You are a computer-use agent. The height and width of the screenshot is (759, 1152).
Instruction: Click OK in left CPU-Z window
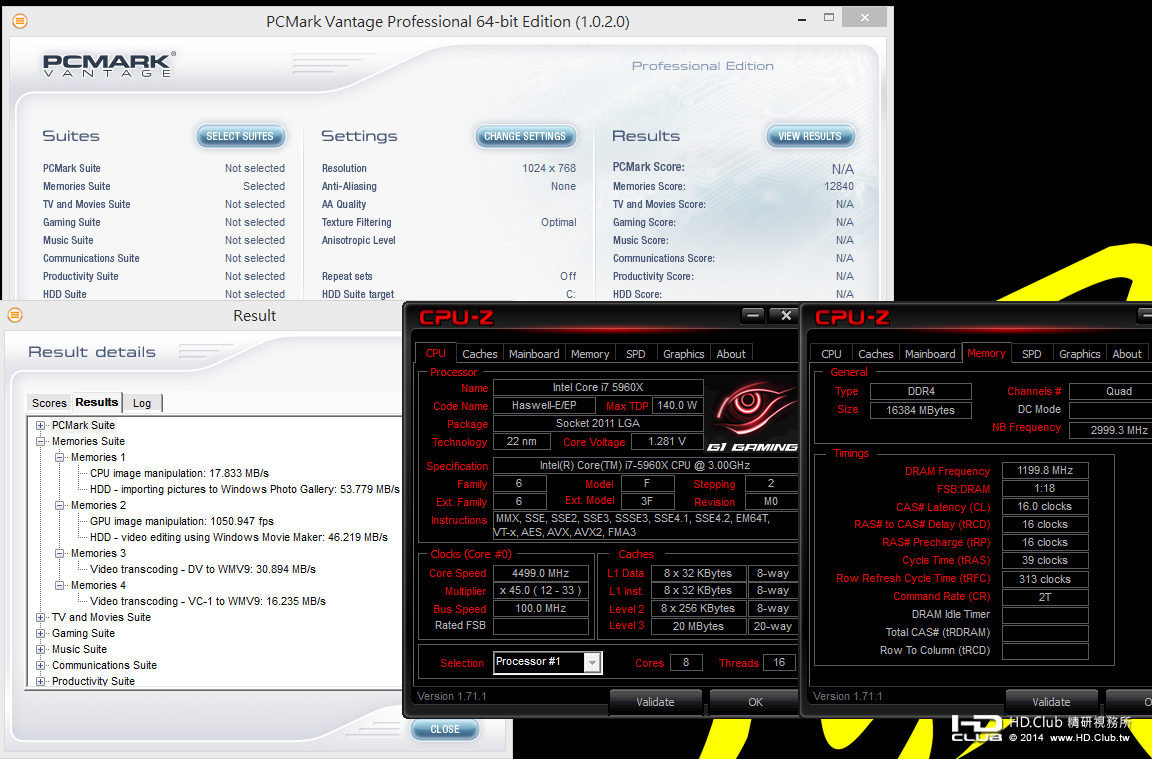click(755, 702)
